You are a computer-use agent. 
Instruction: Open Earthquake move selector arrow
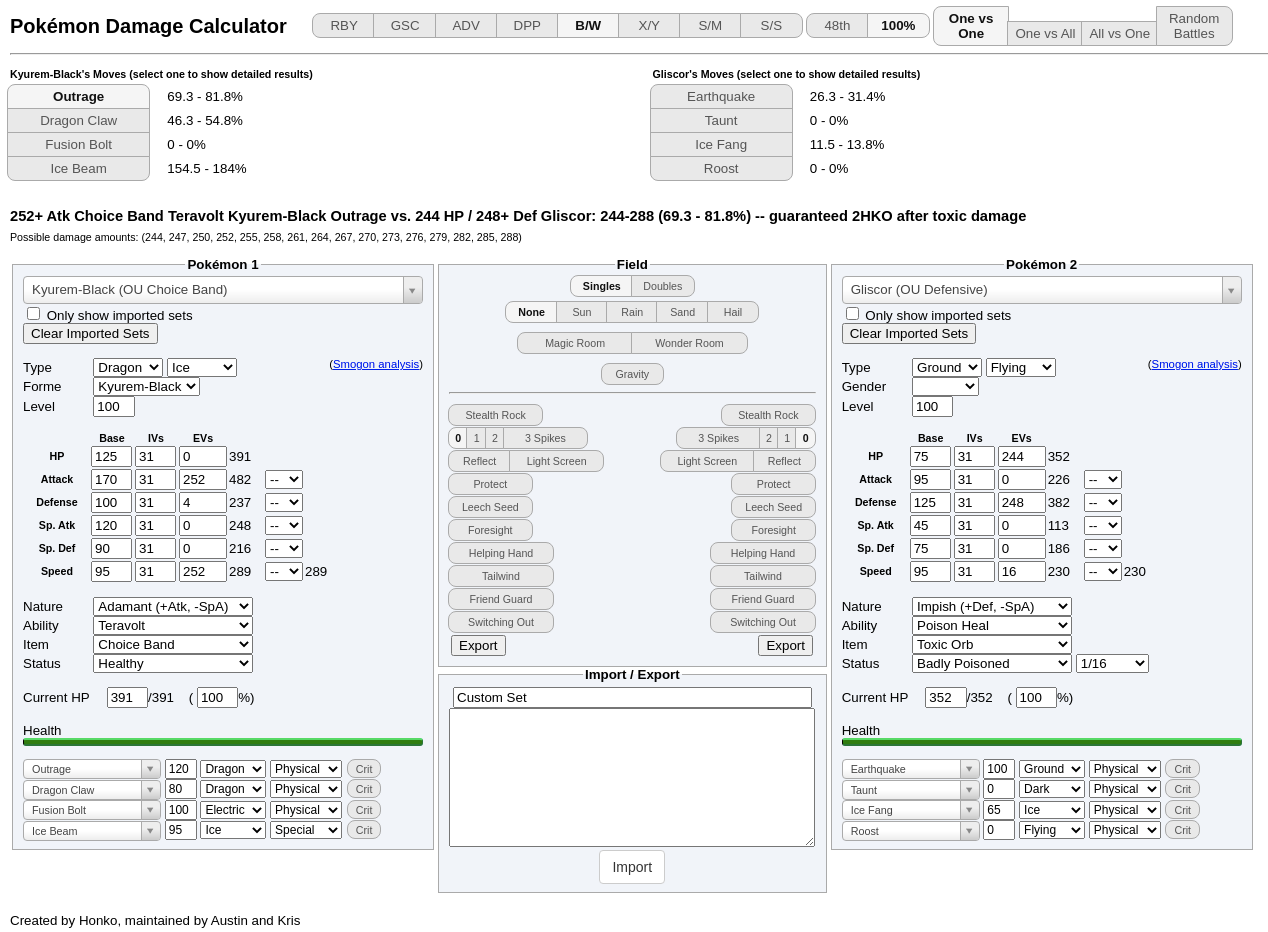[969, 769]
